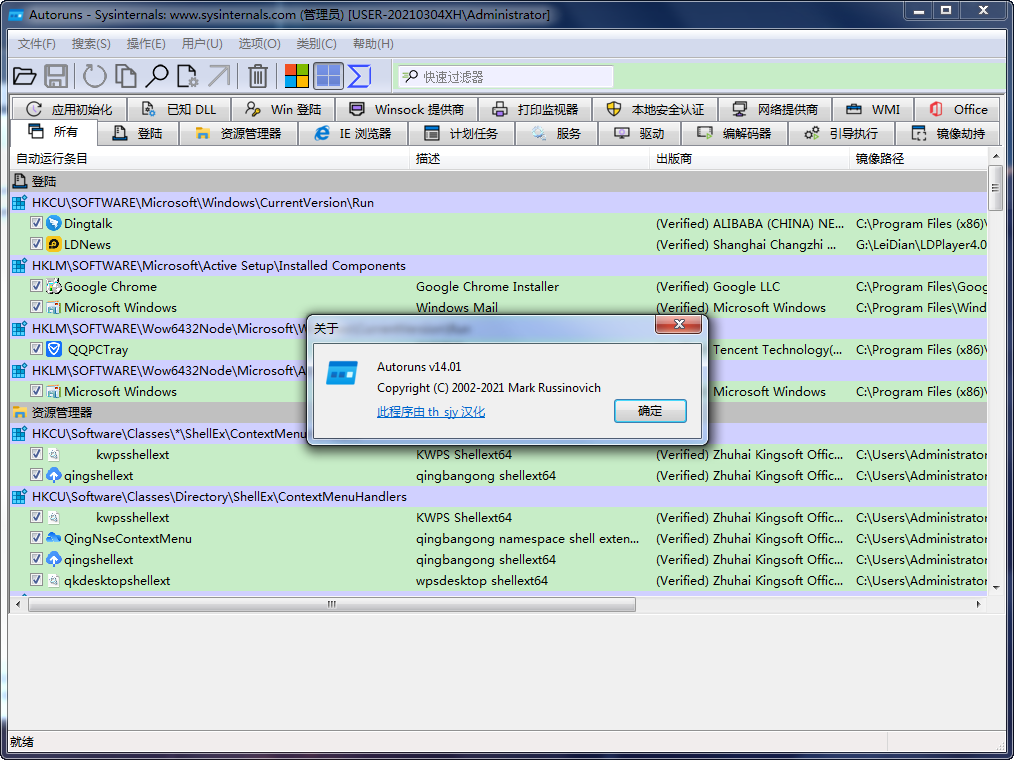Image resolution: width=1014 pixels, height=760 pixels.
Task: Uncheck the QQPCTray checkbox
Action: click(36, 349)
